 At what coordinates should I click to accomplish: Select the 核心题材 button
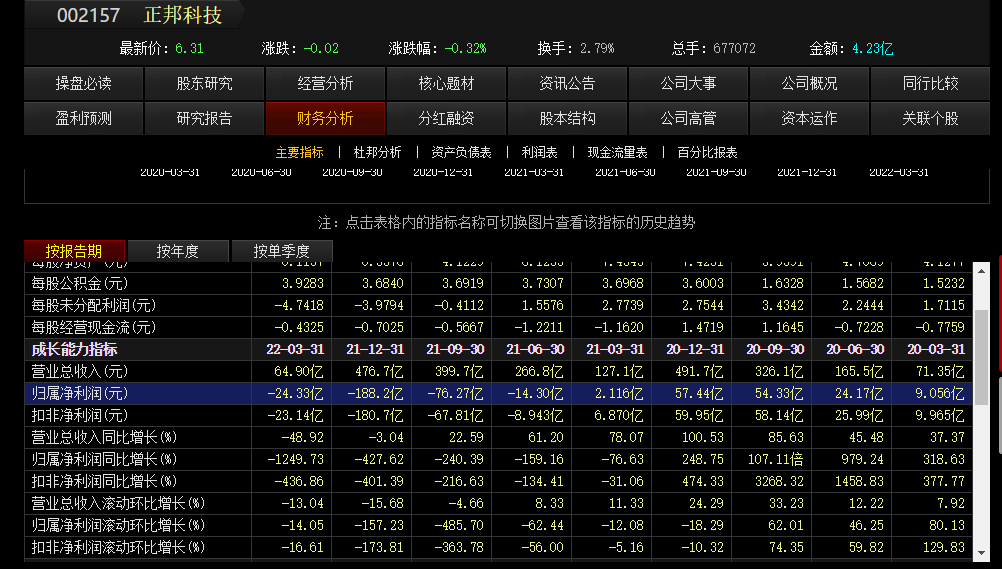pyautogui.click(x=446, y=84)
